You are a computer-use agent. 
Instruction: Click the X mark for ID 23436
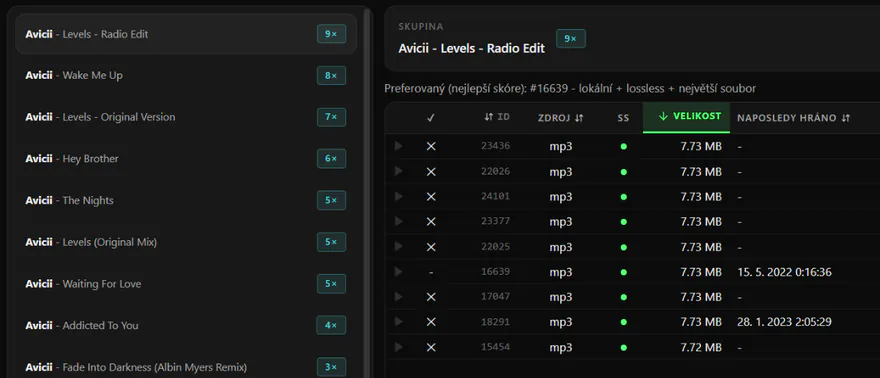[x=430, y=146]
